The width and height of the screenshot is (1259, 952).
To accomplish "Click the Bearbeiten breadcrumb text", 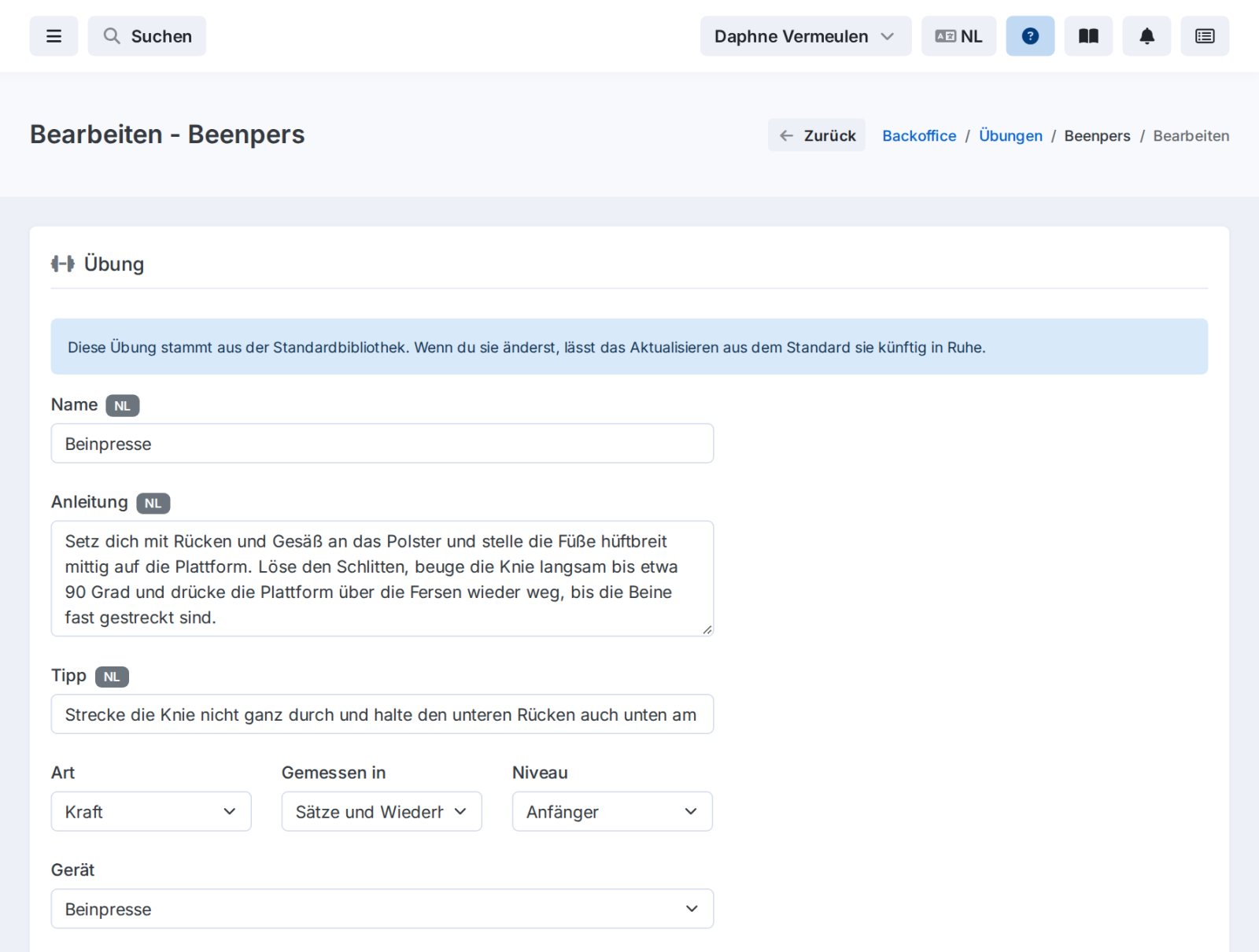I will [1191, 135].
